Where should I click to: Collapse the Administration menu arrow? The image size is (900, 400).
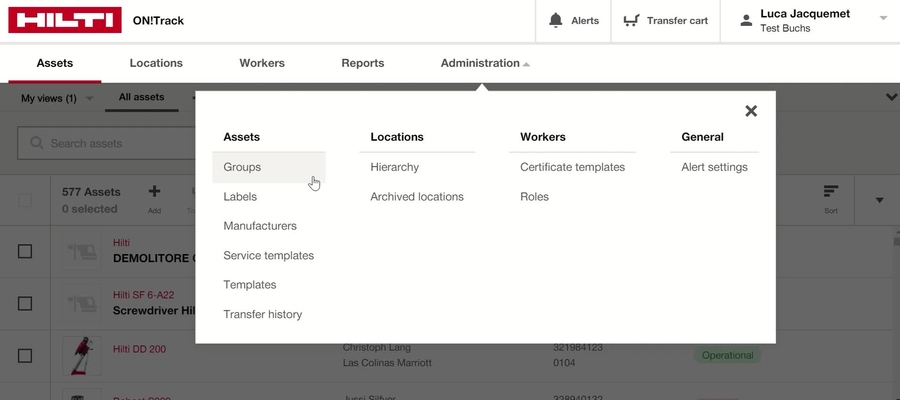[526, 64]
